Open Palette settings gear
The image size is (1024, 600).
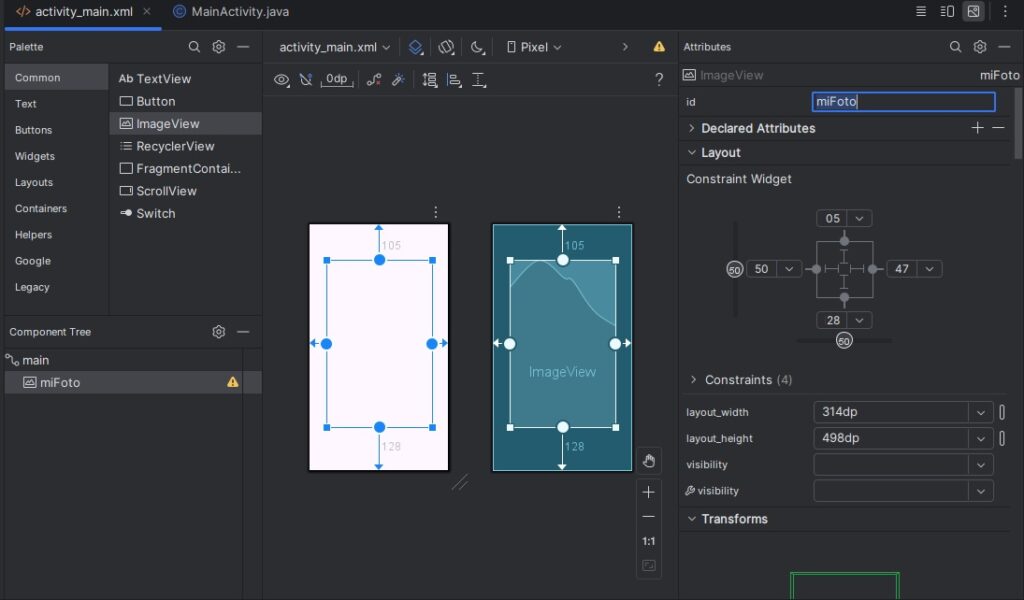pos(219,47)
